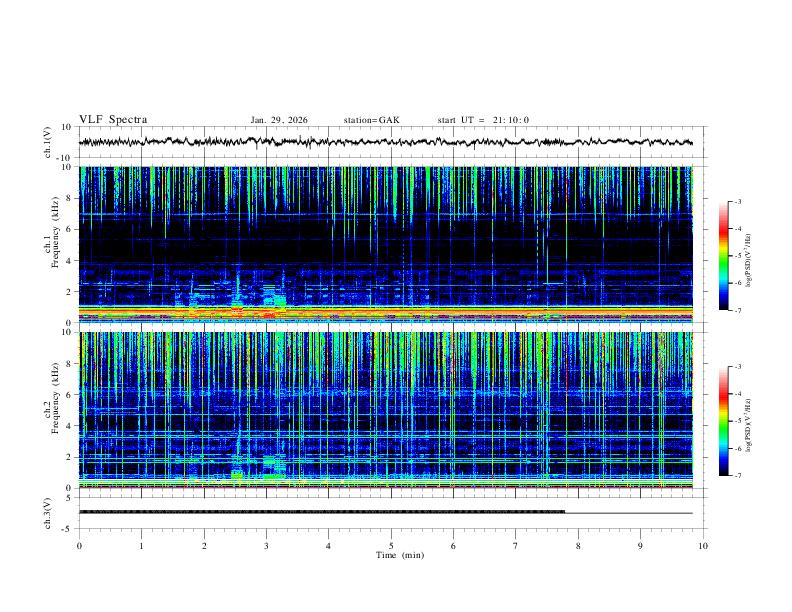Image resolution: width=792 pixels, height=612 pixels.
Task: Click the ch.2 PSD color scale bar
Action: [724, 421]
